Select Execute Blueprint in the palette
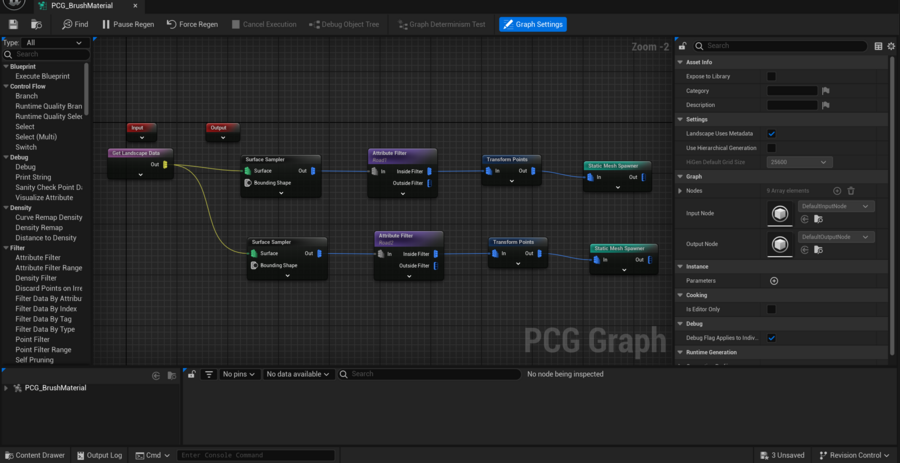 pos(42,76)
